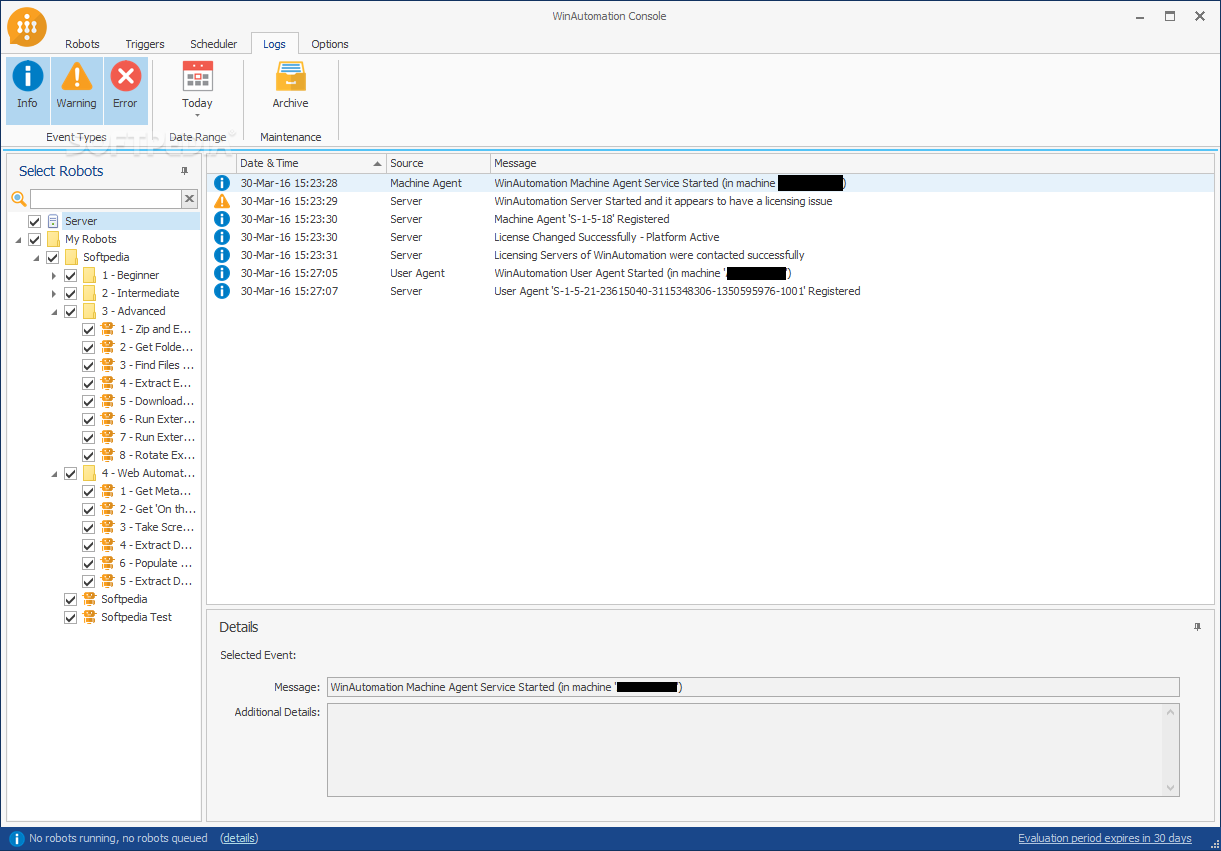Click the folder icon of My Robots

click(x=53, y=239)
